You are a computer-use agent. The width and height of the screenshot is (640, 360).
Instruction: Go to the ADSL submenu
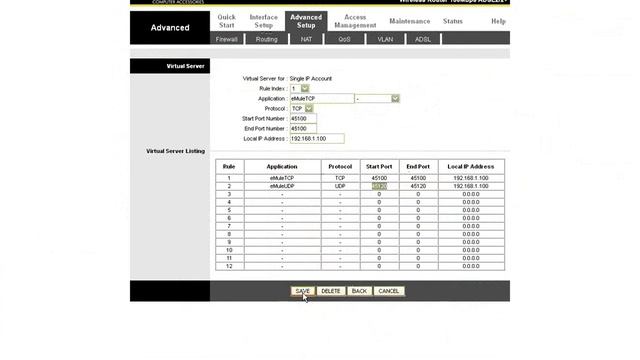[422, 39]
